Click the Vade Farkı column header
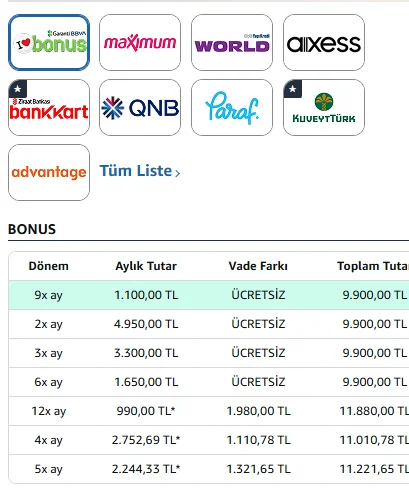Screen dimensions: 409x488 [258, 266]
